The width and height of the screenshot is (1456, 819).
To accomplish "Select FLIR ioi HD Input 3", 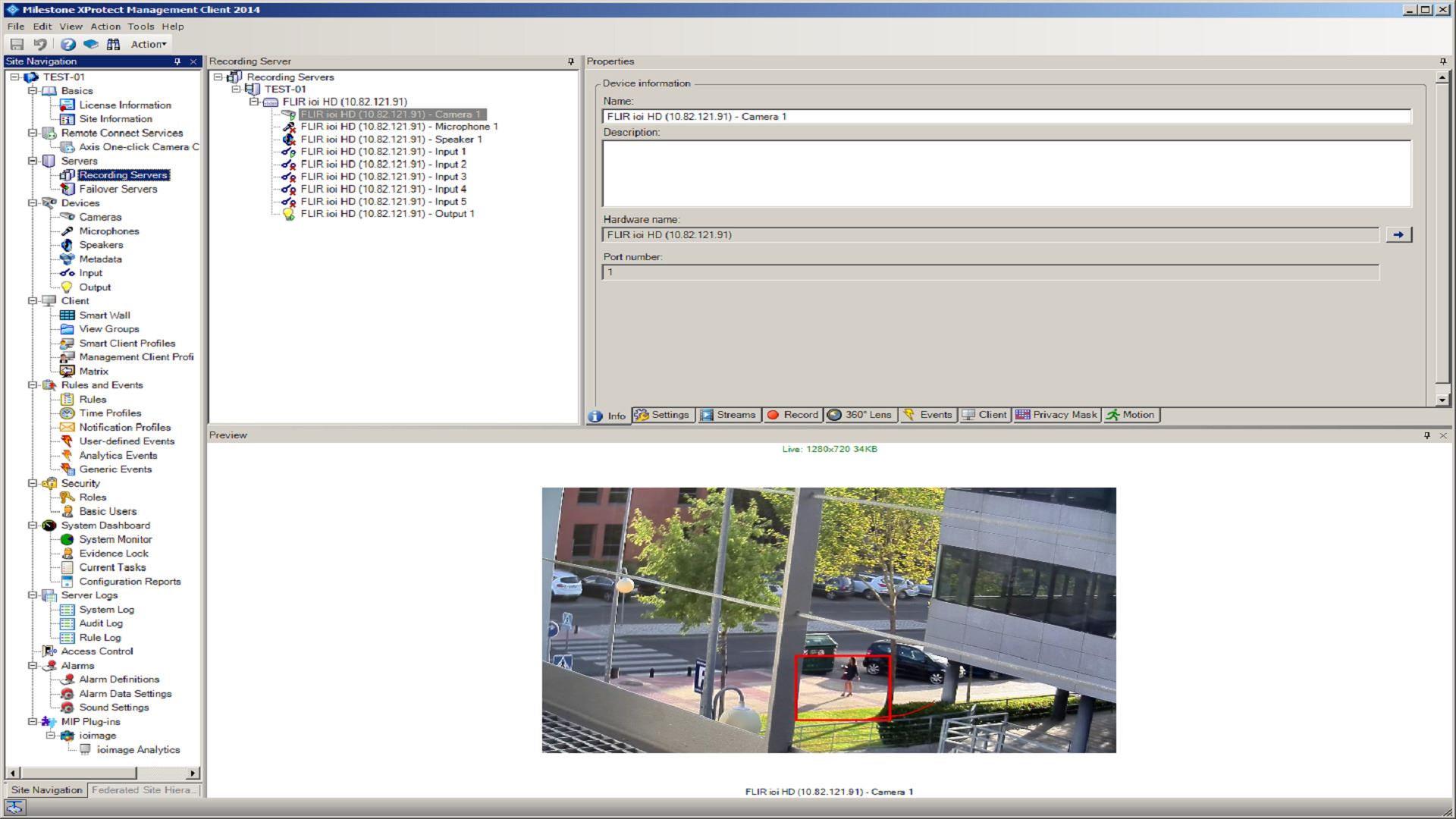I will coord(383,177).
